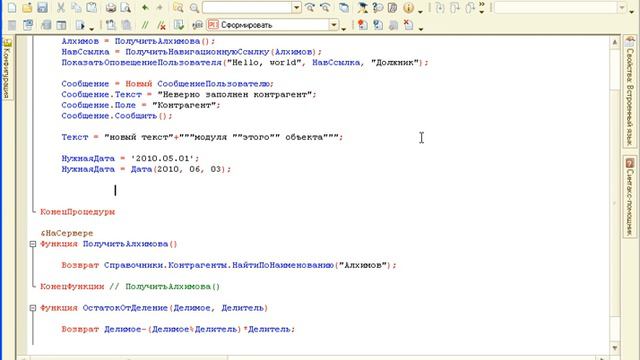Open toolbar options arrow after info icon
Viewport: 640px width, 360px height.
(x=420, y=11)
